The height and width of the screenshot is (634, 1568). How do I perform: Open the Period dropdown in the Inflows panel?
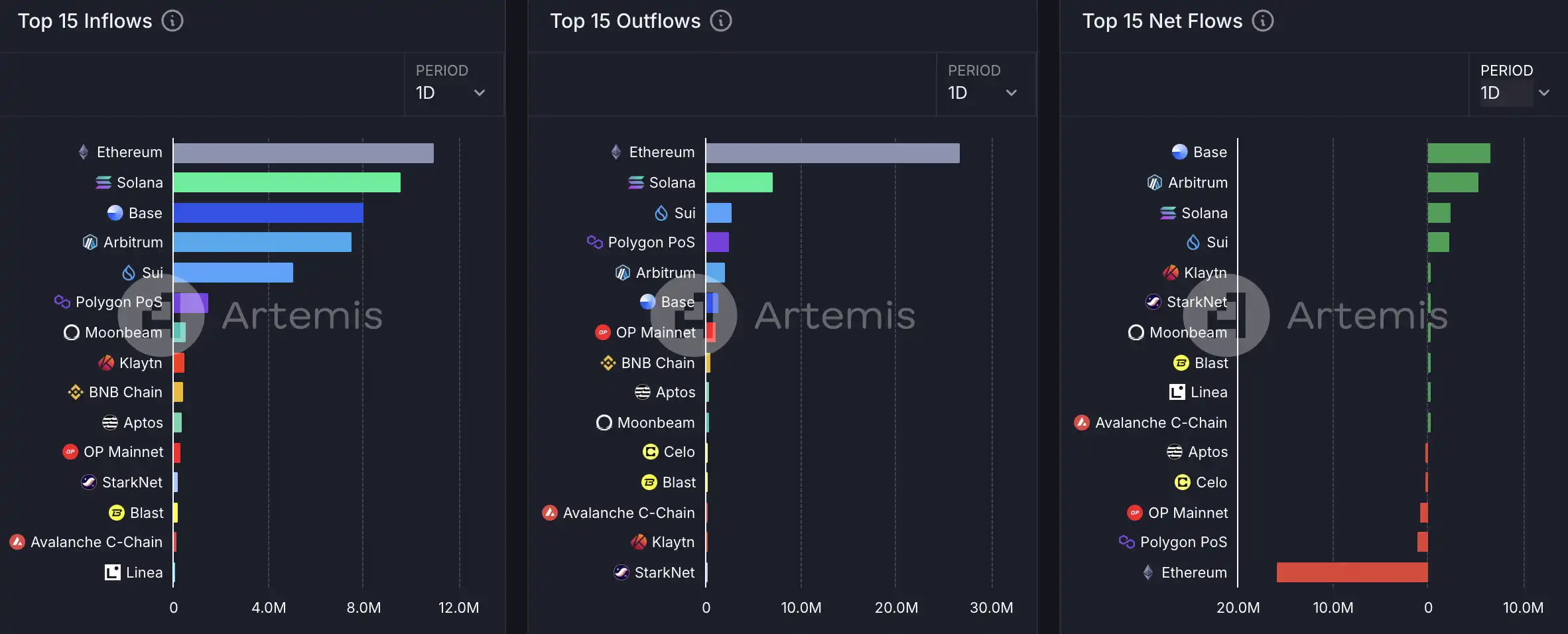pos(454,84)
